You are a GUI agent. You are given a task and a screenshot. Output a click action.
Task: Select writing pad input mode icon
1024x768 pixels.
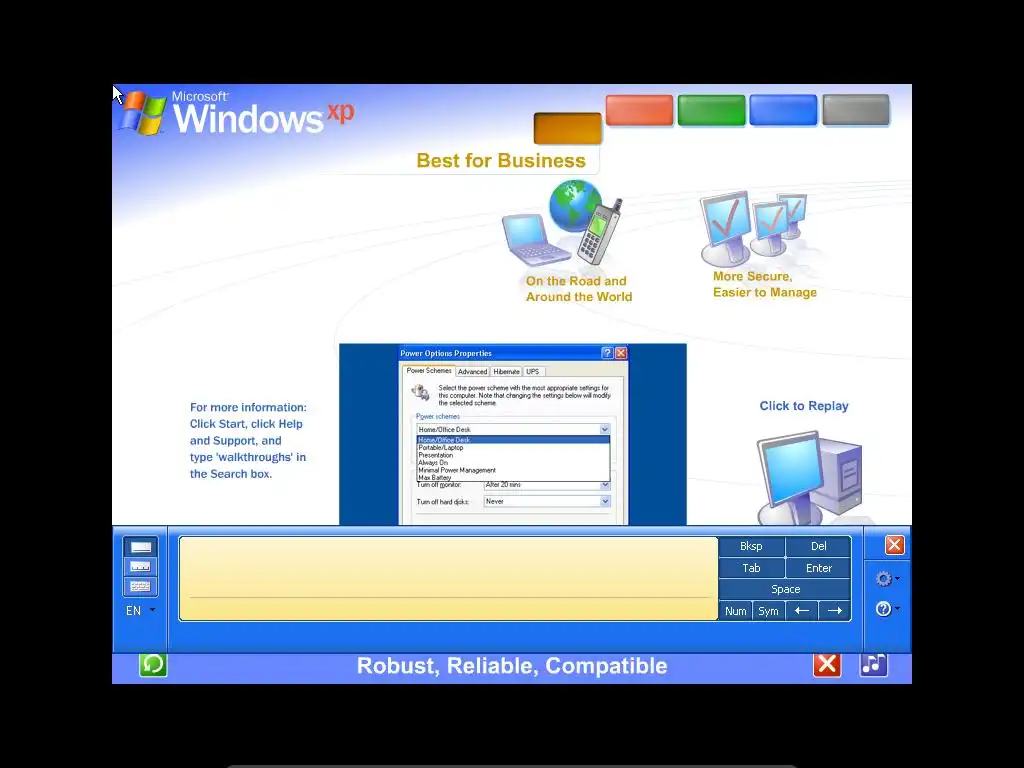140,547
